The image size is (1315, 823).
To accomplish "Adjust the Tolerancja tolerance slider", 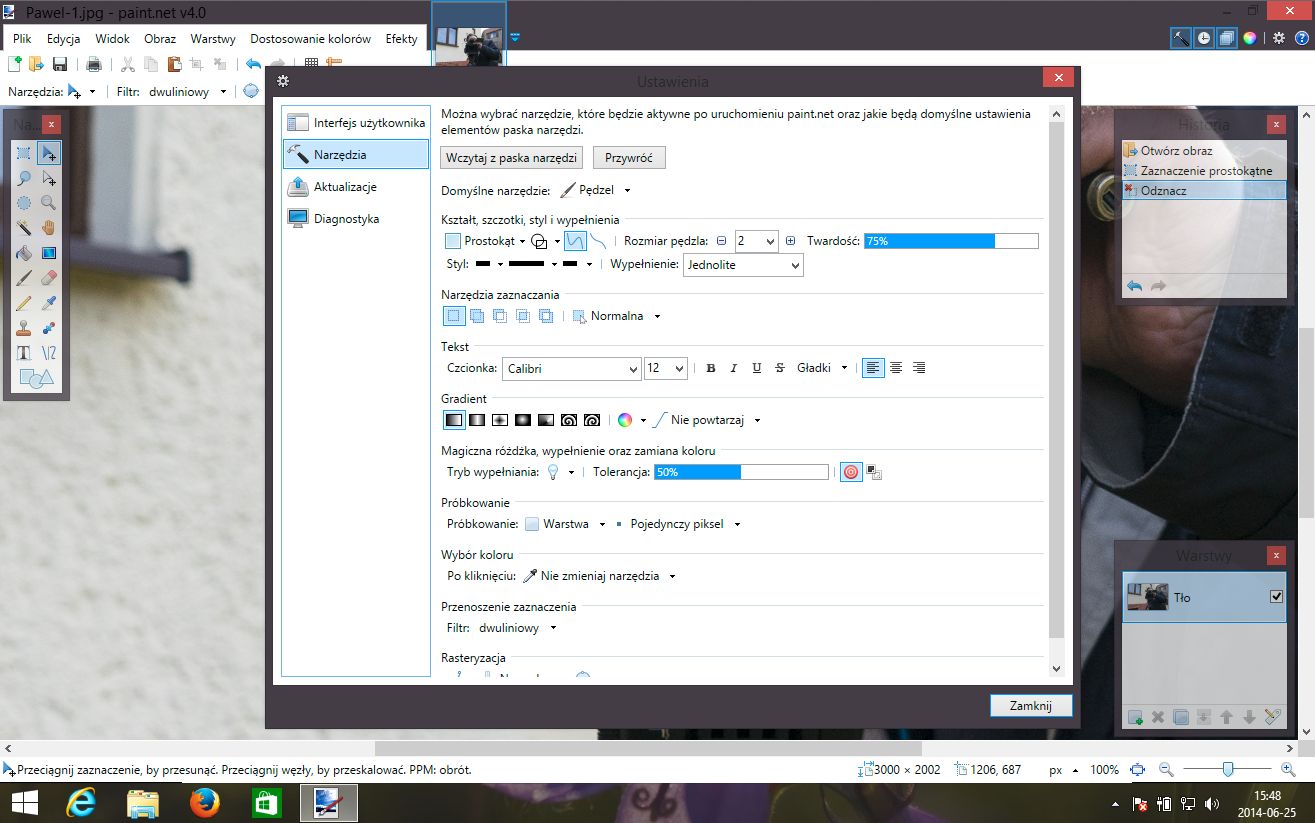I will tap(741, 472).
